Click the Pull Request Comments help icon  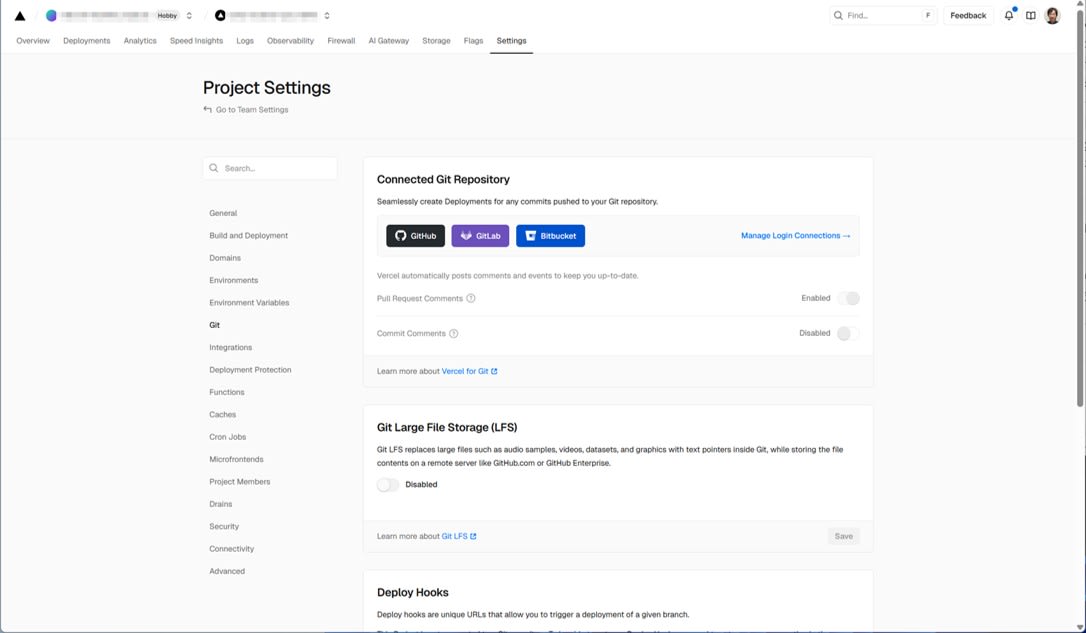[x=470, y=298]
